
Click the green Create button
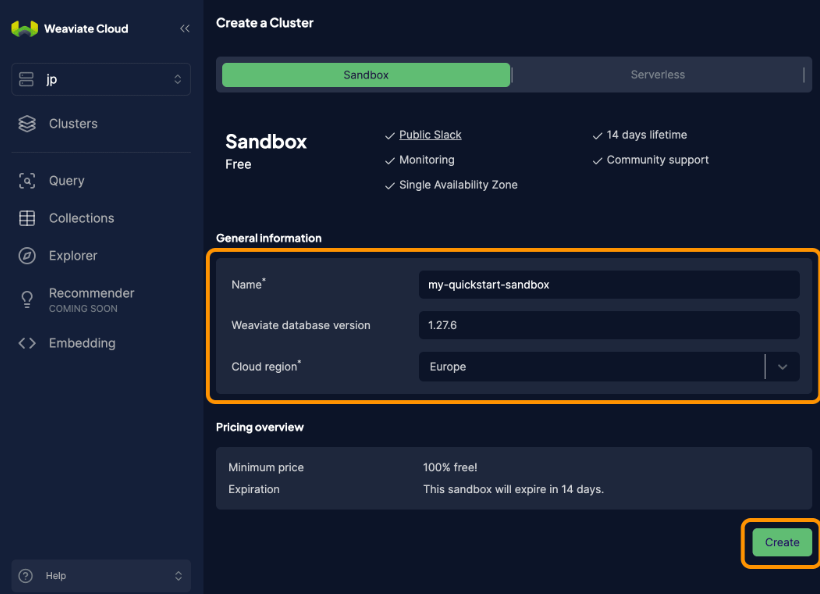pyautogui.click(x=782, y=542)
